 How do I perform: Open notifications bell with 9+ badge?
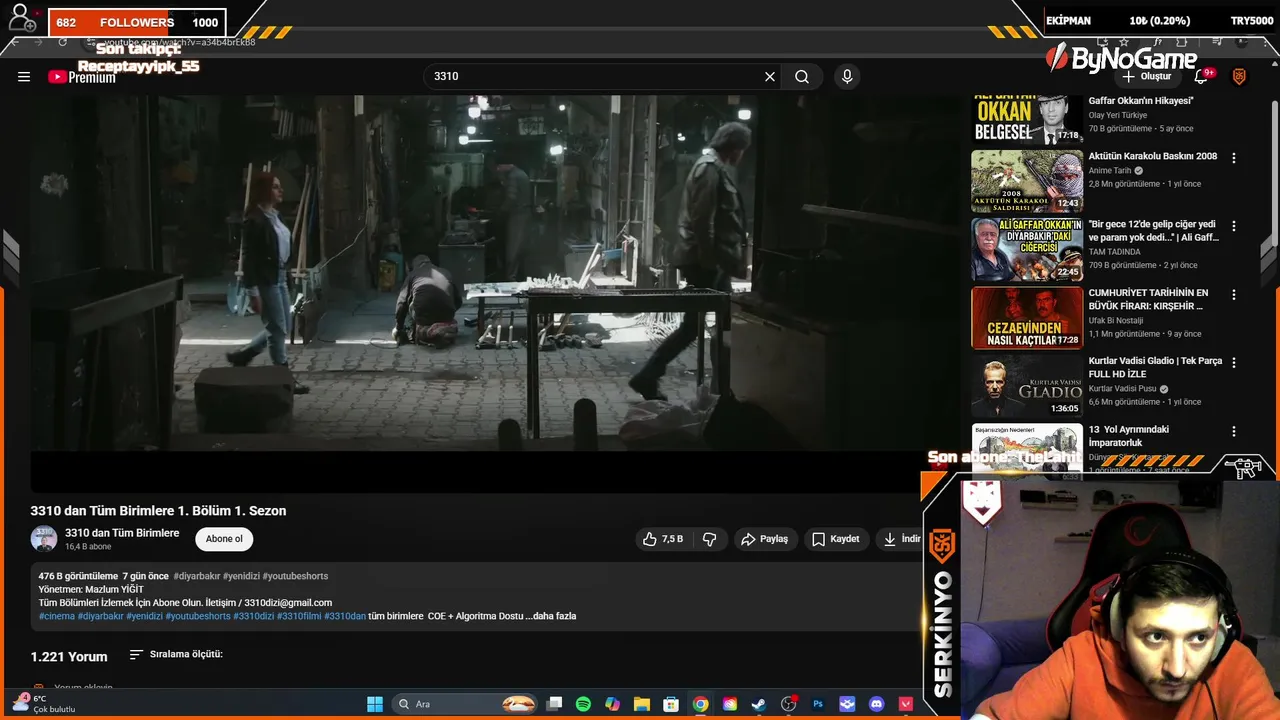[x=1202, y=77]
